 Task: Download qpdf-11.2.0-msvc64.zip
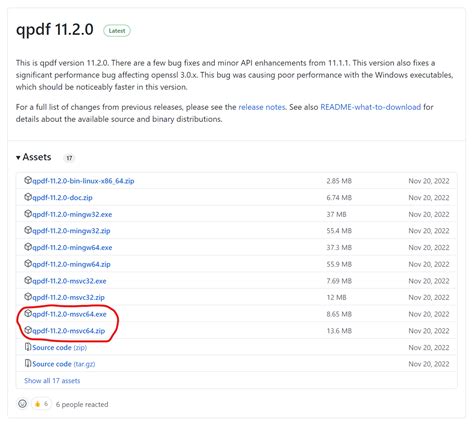(69, 331)
